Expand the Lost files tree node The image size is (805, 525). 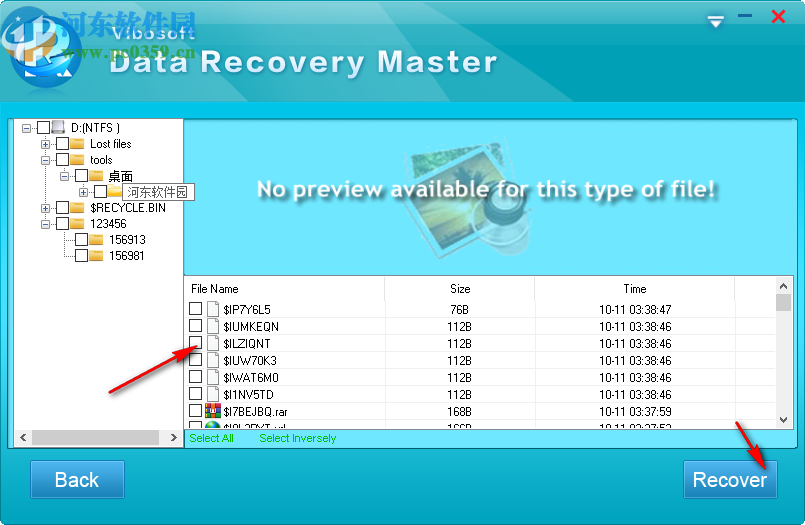[x=46, y=144]
